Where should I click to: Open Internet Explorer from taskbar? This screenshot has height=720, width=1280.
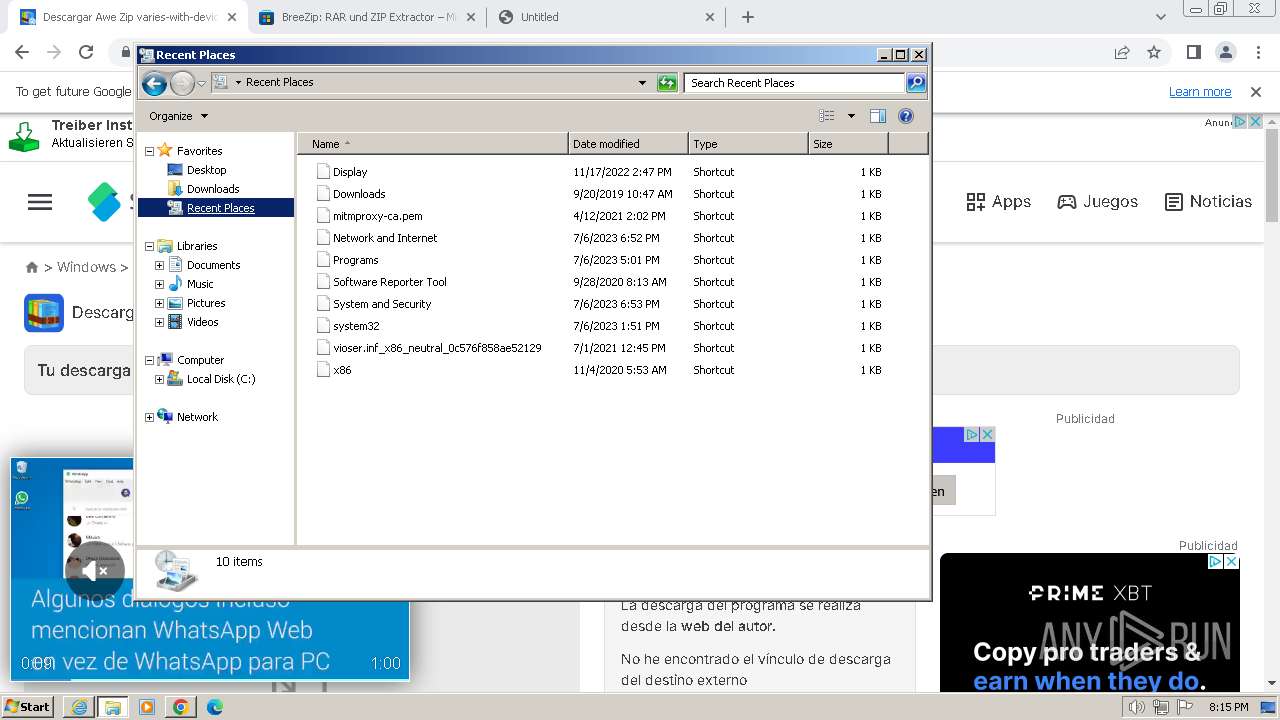(x=79, y=707)
